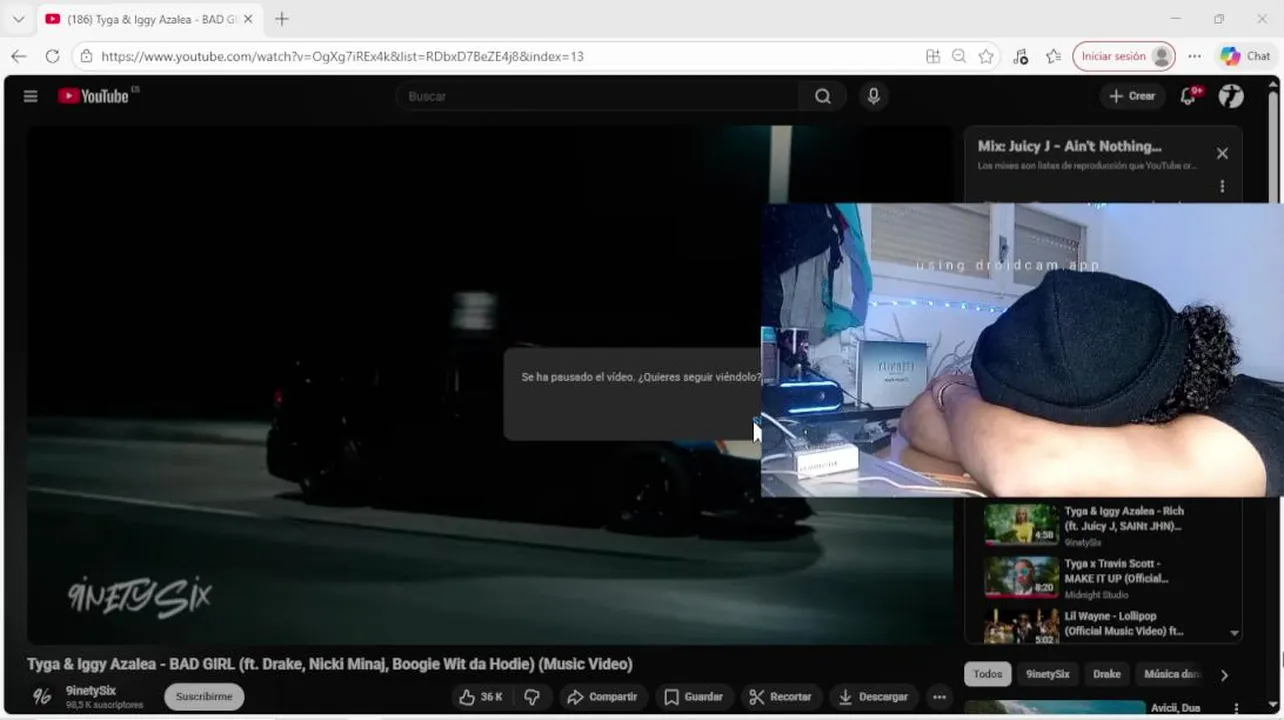Open the media control icon in the browser toolbar

1020,57
